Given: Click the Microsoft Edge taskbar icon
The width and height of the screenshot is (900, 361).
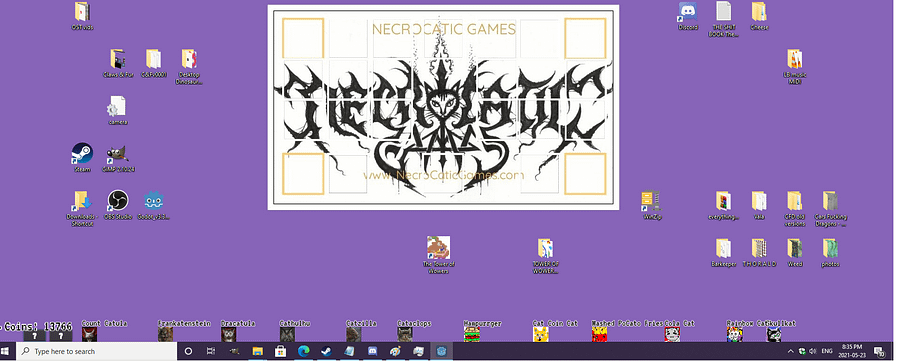Looking at the screenshot, I should point(303,351).
